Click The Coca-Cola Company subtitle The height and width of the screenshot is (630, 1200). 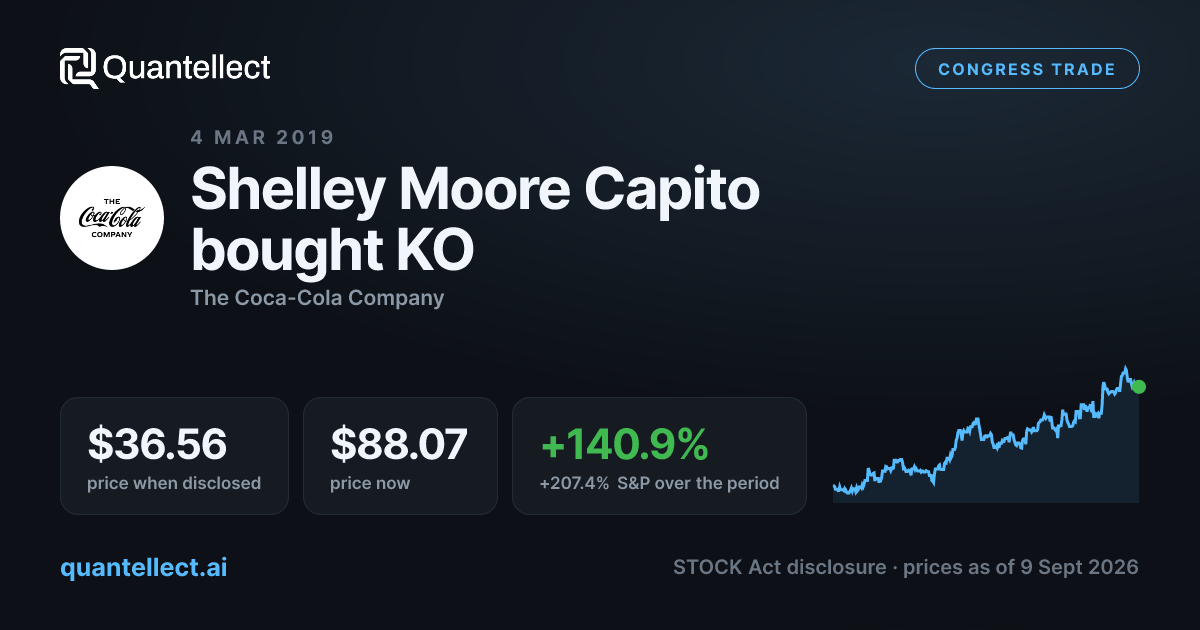coord(317,298)
